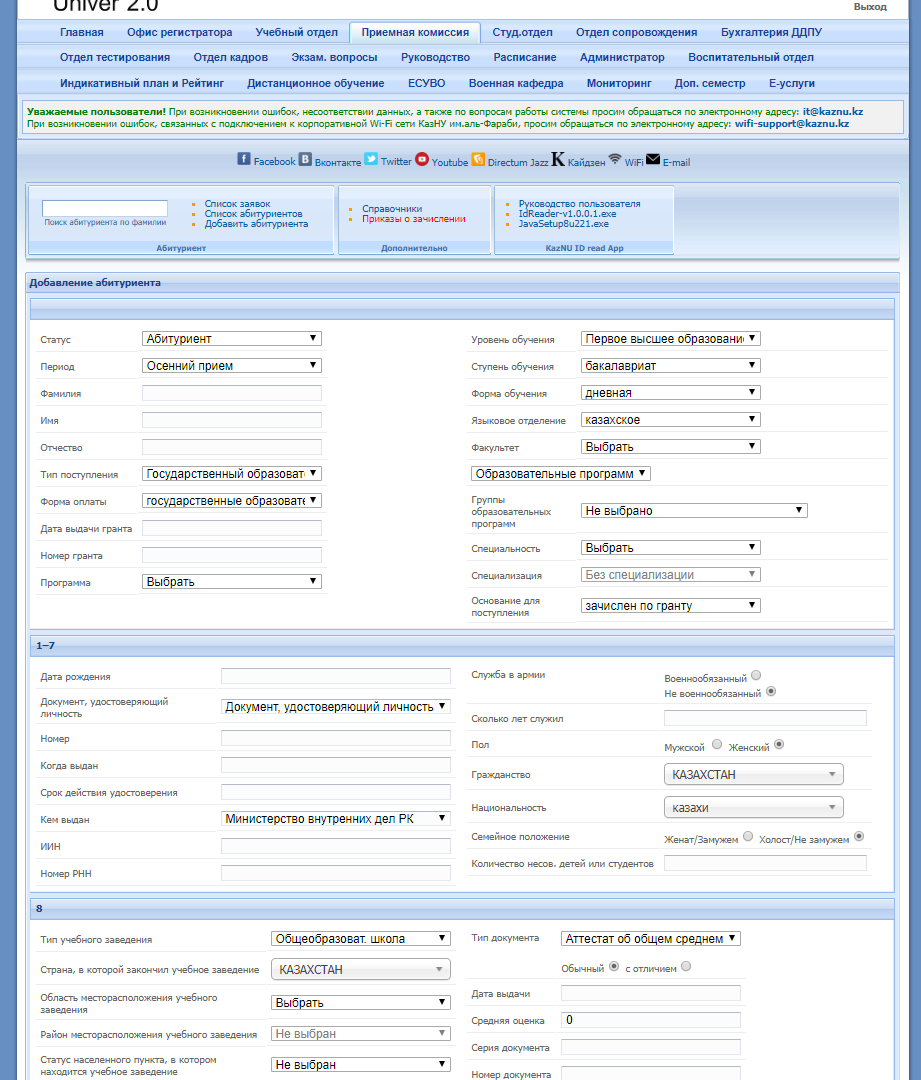Select the Женат/Замужем radio button
This screenshot has height=1080, width=921.
[x=748, y=836]
